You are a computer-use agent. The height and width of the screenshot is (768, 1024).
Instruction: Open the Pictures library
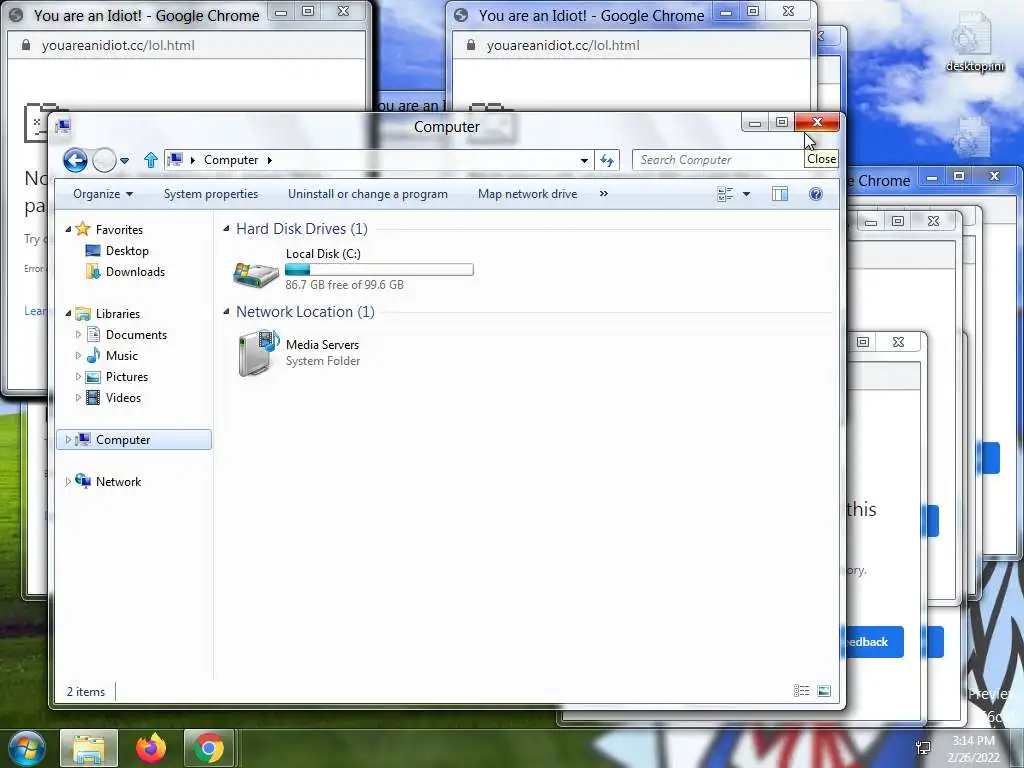[127, 377]
